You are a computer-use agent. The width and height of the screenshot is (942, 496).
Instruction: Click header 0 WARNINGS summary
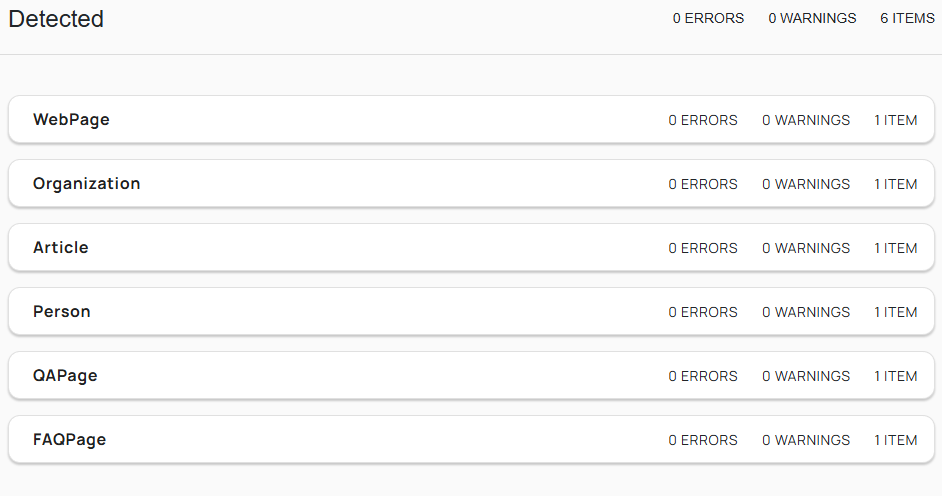click(812, 18)
